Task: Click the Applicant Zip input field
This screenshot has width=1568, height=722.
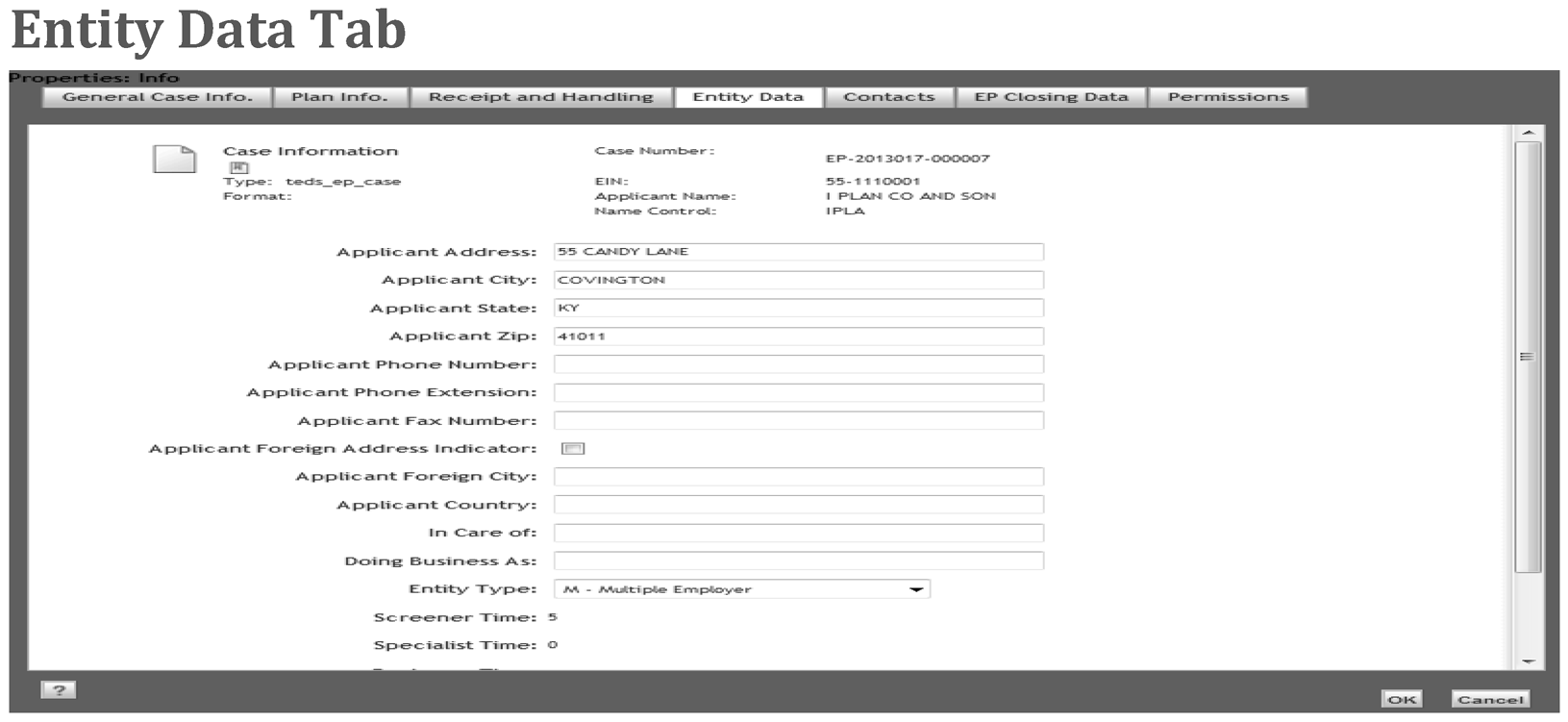Action: 798,336
